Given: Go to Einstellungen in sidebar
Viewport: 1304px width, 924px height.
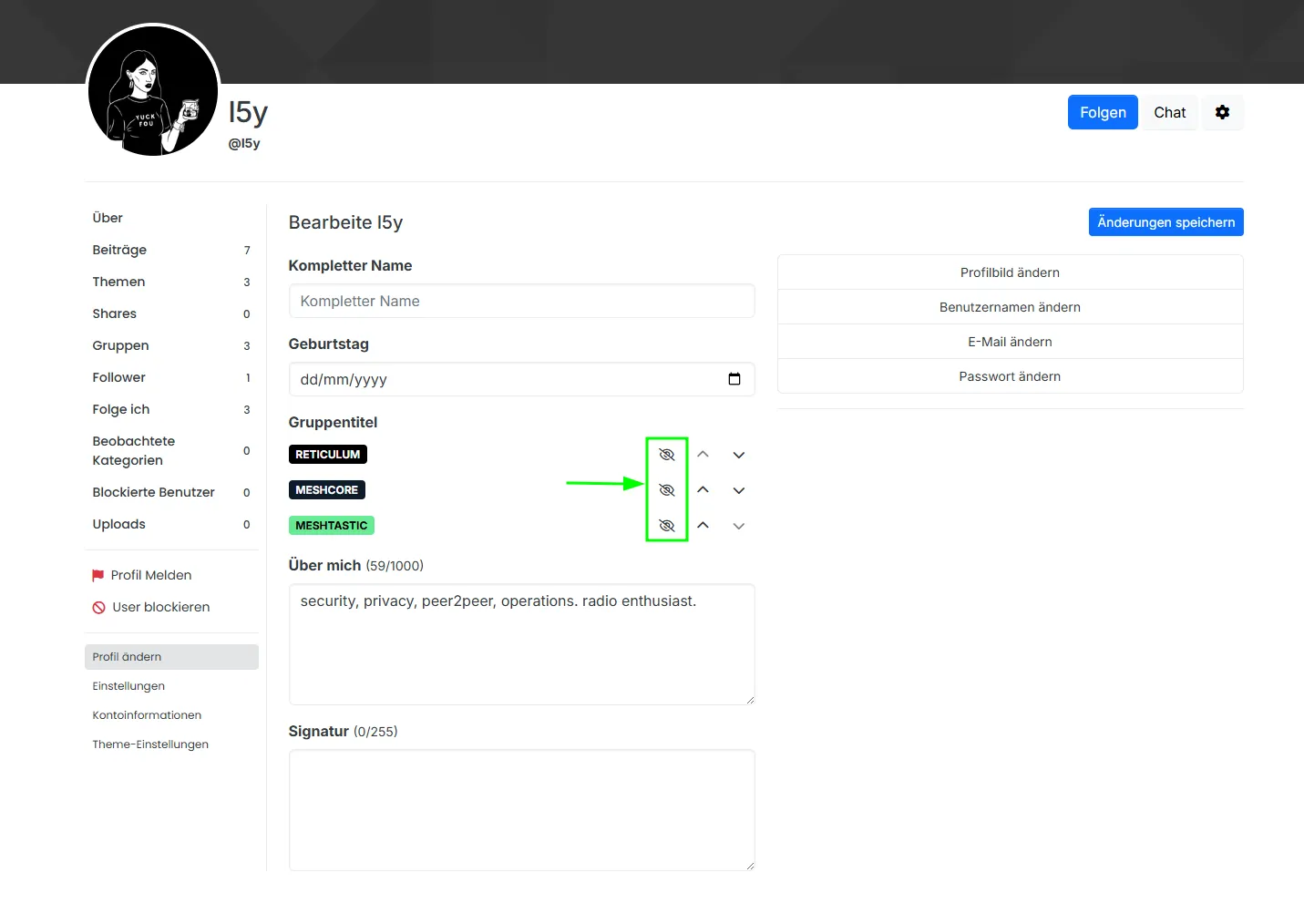Looking at the screenshot, I should (x=128, y=686).
